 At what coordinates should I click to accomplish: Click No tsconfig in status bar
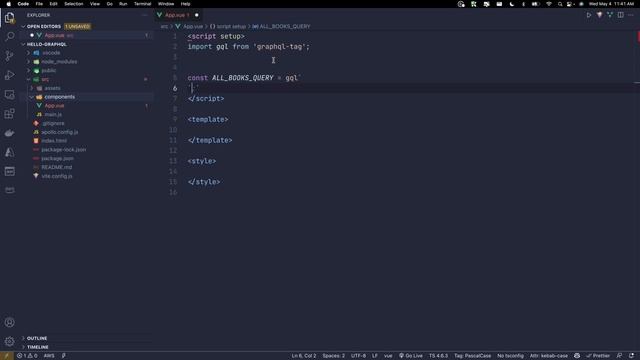coord(510,356)
